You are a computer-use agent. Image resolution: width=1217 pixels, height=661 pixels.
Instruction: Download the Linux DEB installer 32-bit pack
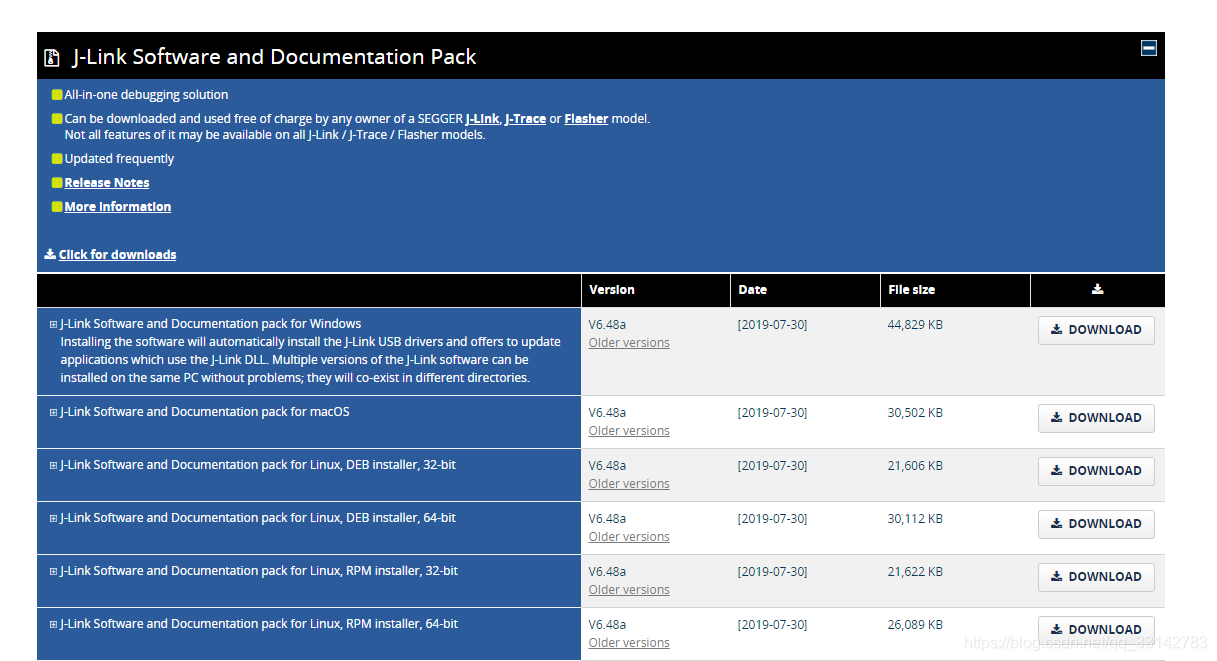click(1096, 471)
